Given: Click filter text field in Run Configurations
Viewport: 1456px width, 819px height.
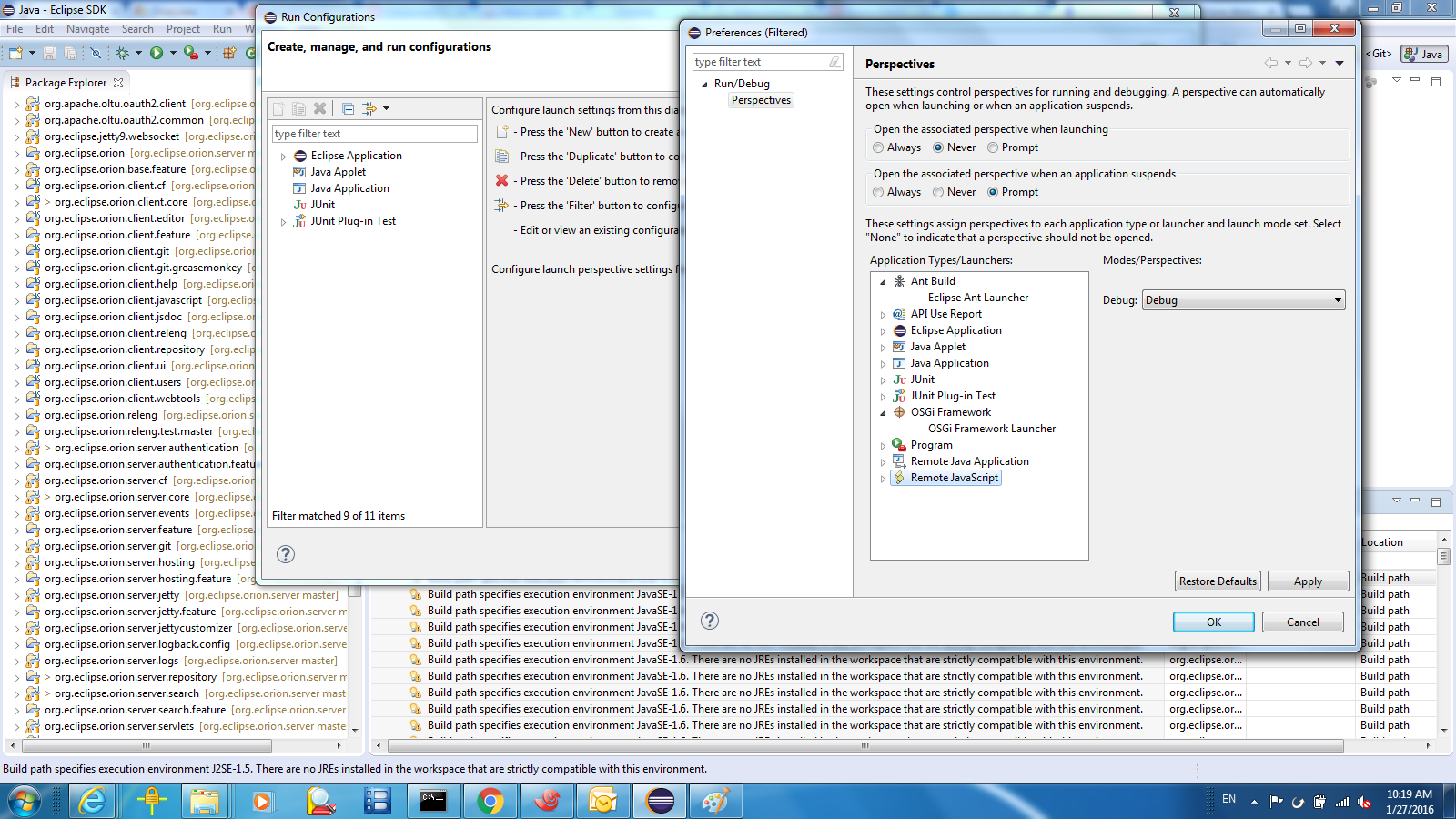Looking at the screenshot, I should [374, 134].
